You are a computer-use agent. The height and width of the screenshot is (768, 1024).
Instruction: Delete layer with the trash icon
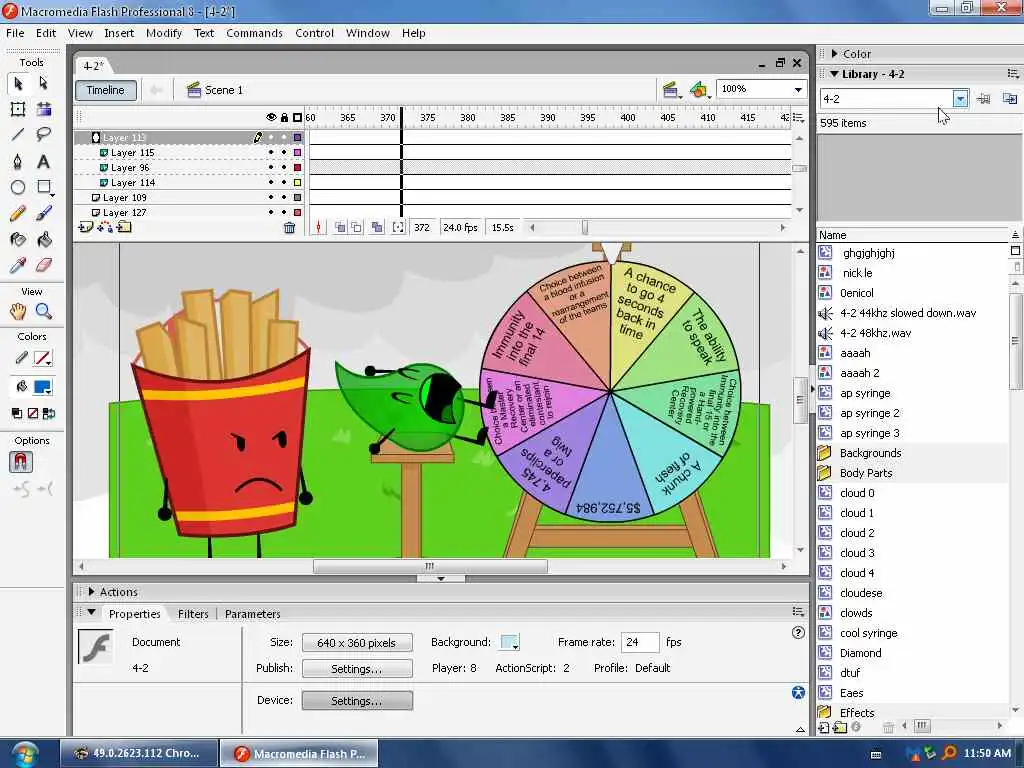tap(289, 227)
